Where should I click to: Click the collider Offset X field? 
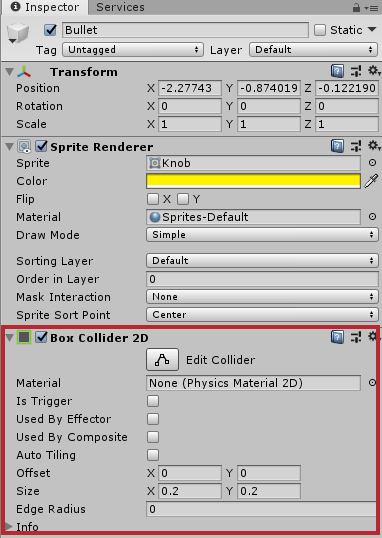point(190,473)
